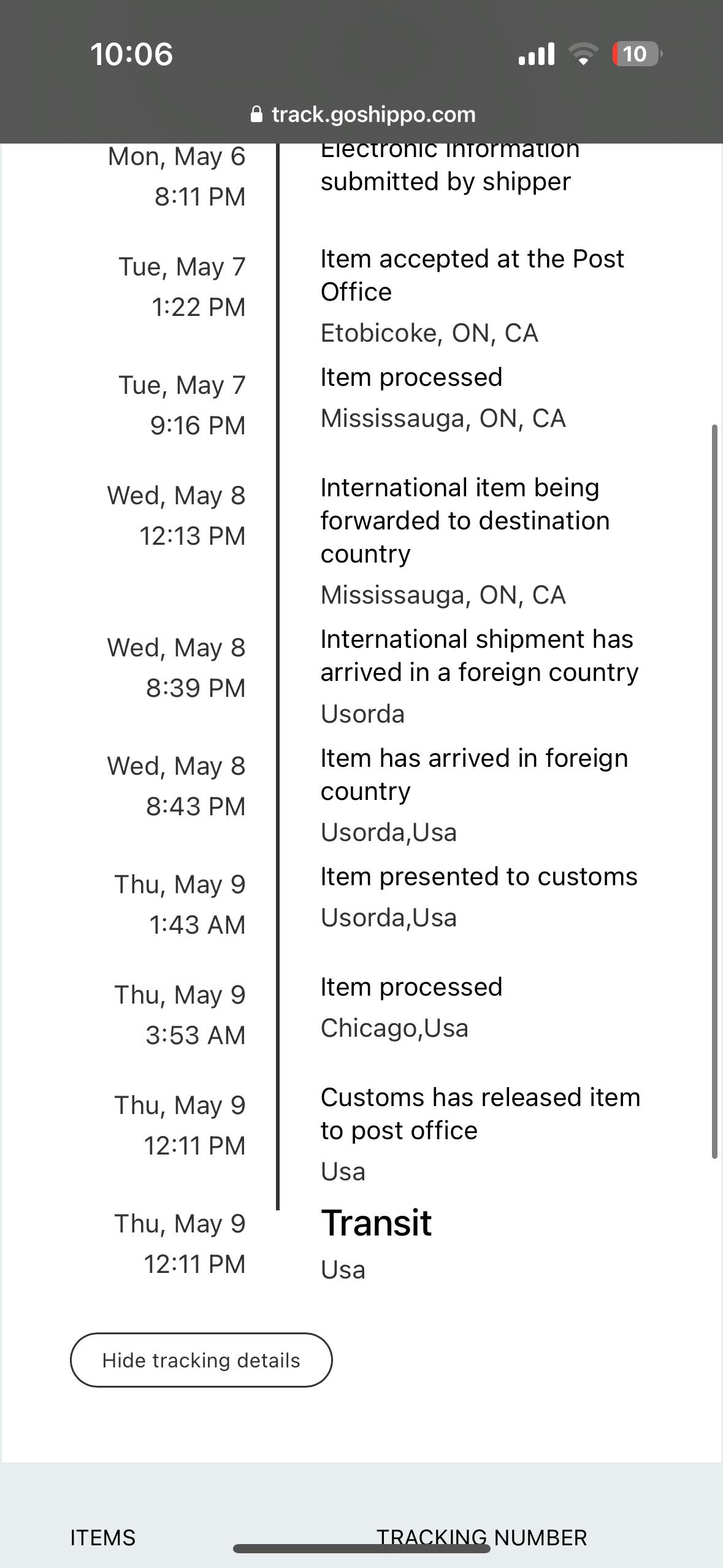Tap the Wi-Fi status icon
The height and width of the screenshot is (1568, 723).
583,54
